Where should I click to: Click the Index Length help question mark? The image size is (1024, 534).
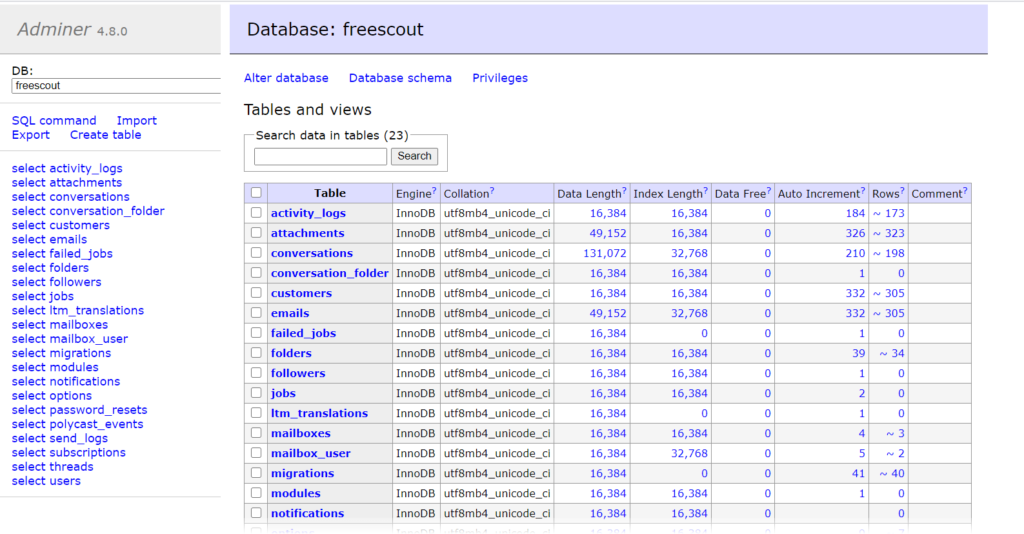pyautogui.click(x=705, y=191)
